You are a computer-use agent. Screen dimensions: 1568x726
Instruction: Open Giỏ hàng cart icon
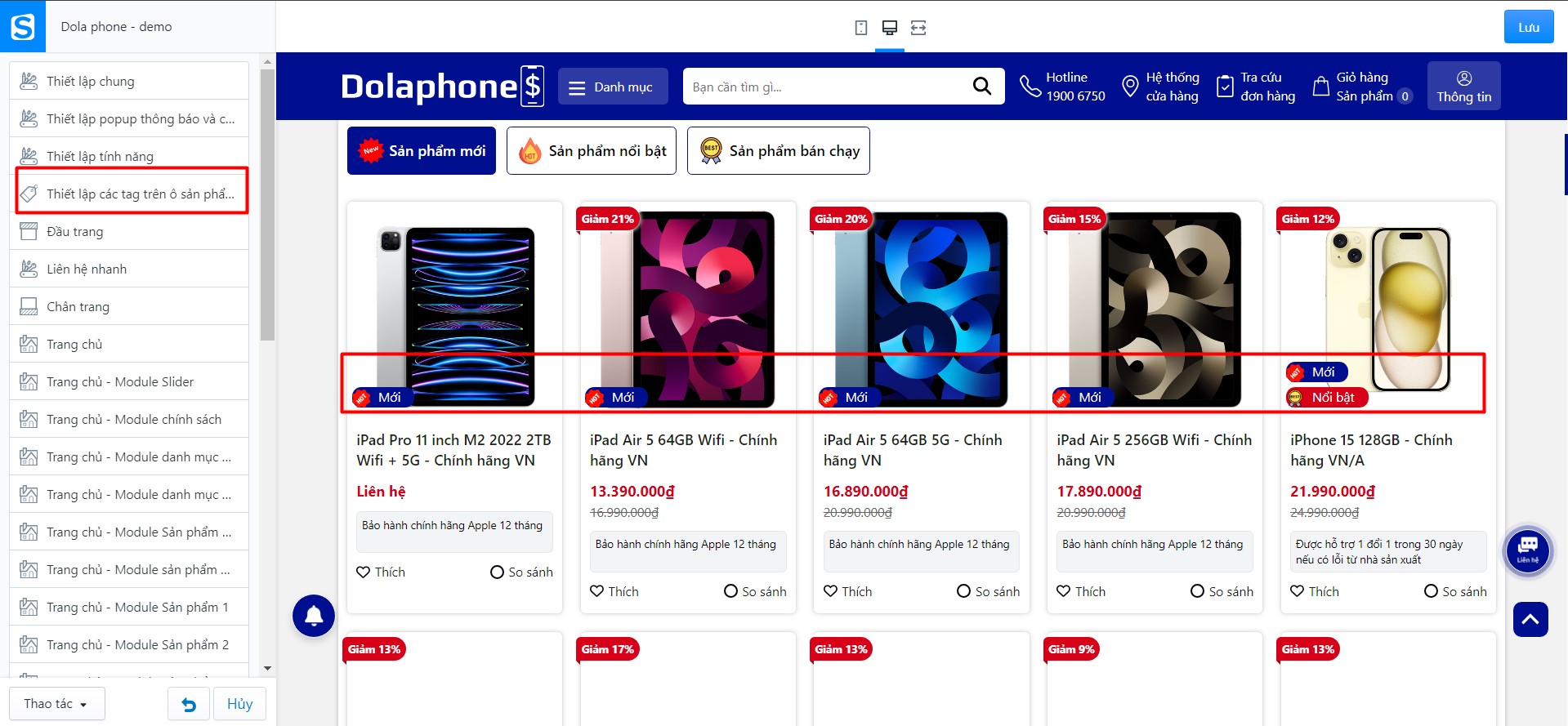pos(1320,87)
